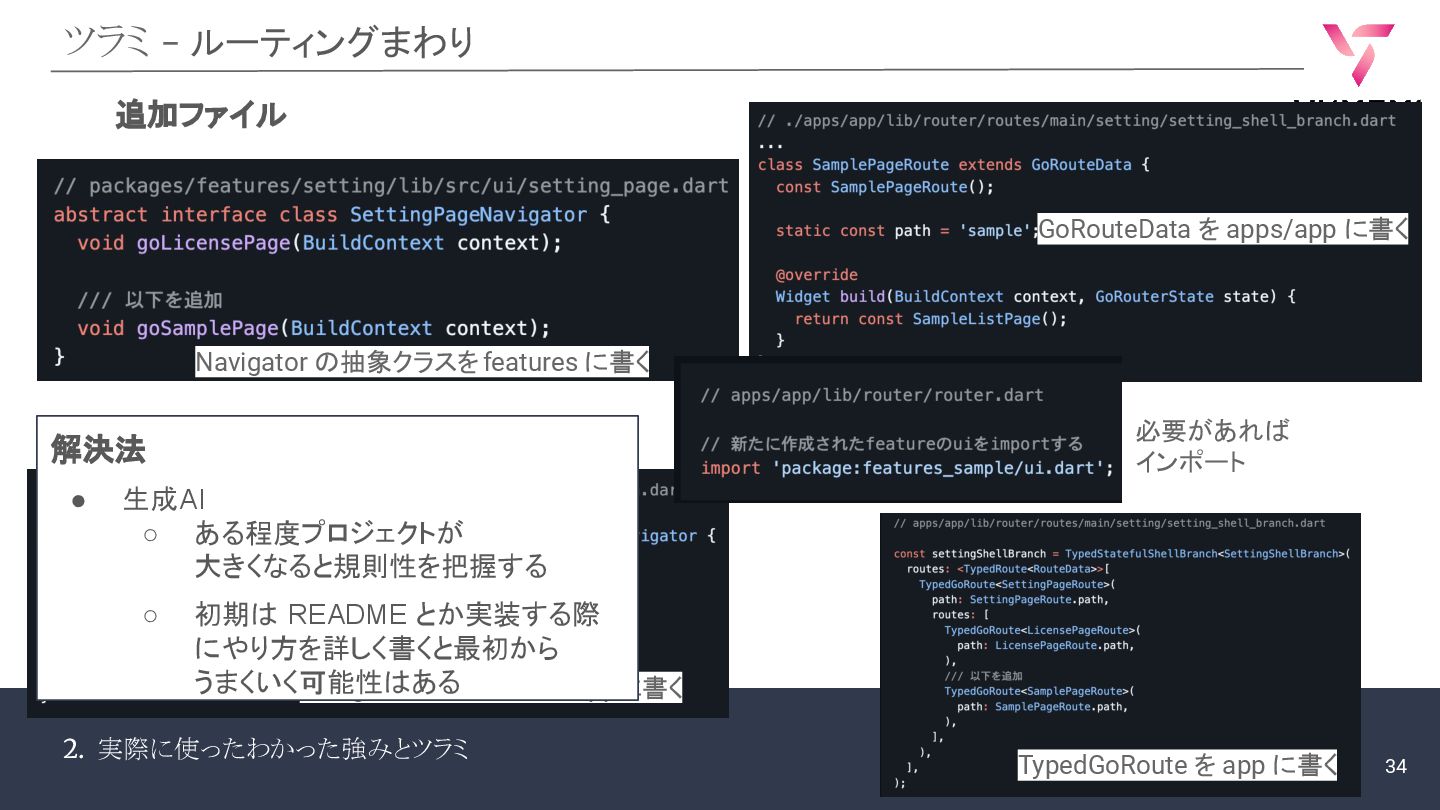Click the bullet '生成AI'
Screen dimensions: 1440x810
(x=165, y=499)
